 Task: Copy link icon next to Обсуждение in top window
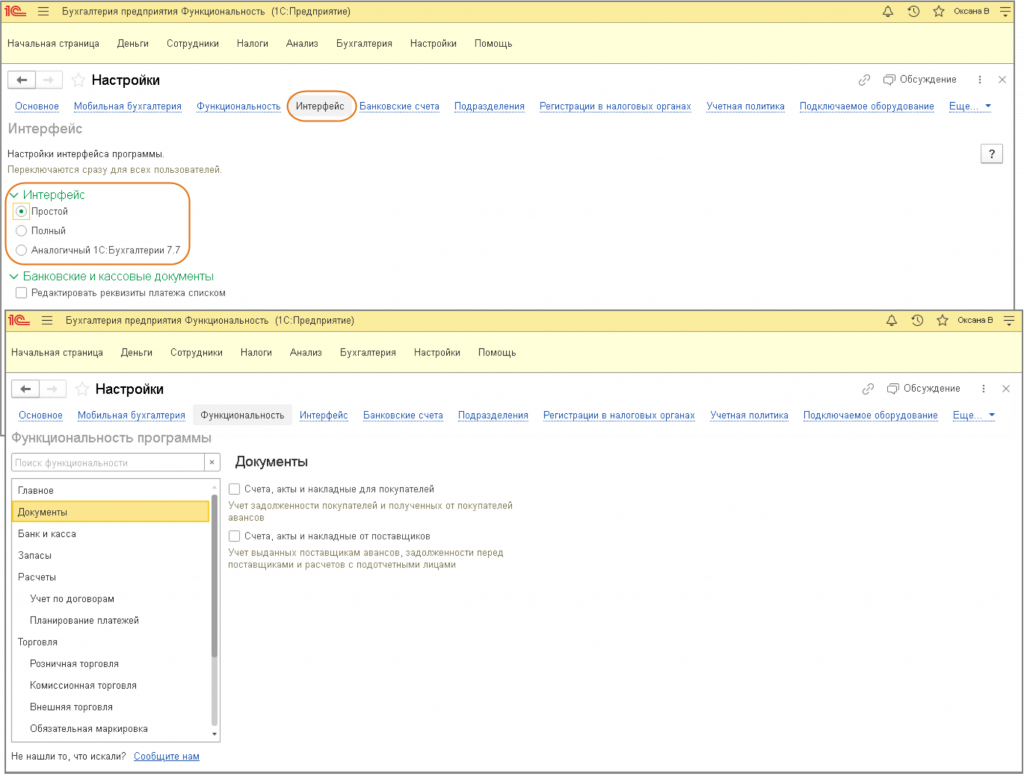(x=865, y=80)
